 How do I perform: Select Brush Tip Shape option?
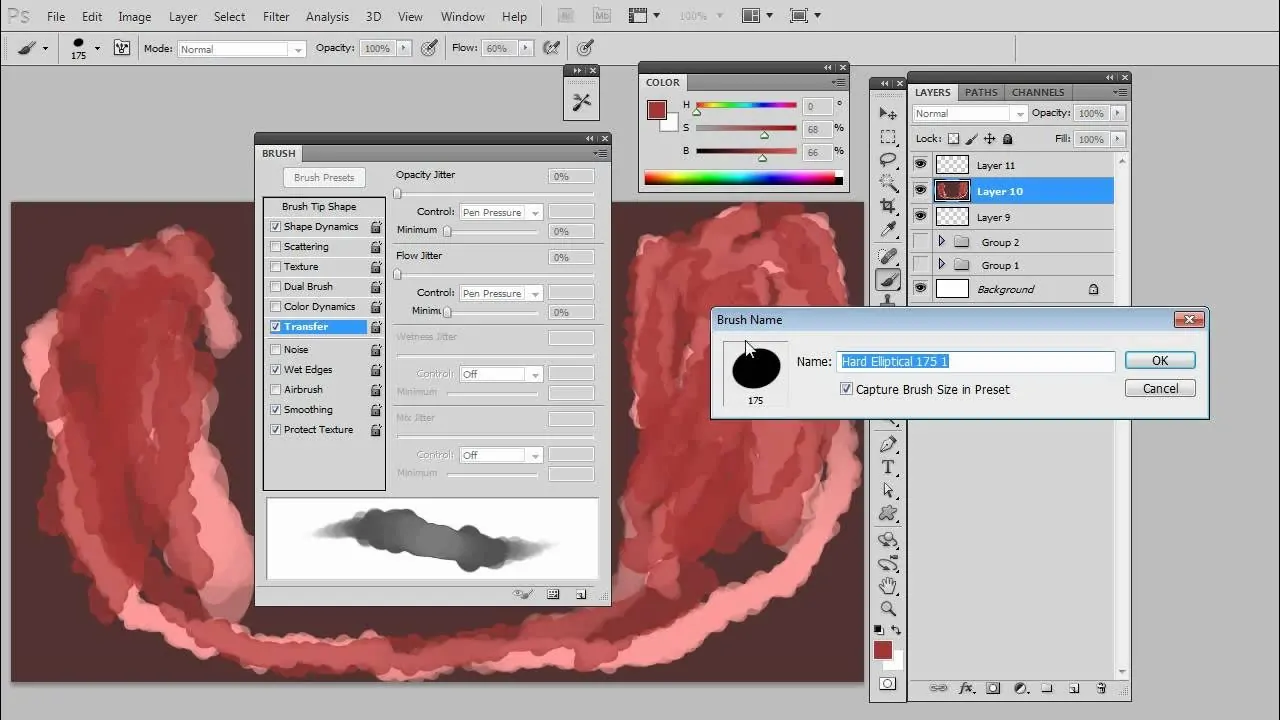pyautogui.click(x=319, y=207)
